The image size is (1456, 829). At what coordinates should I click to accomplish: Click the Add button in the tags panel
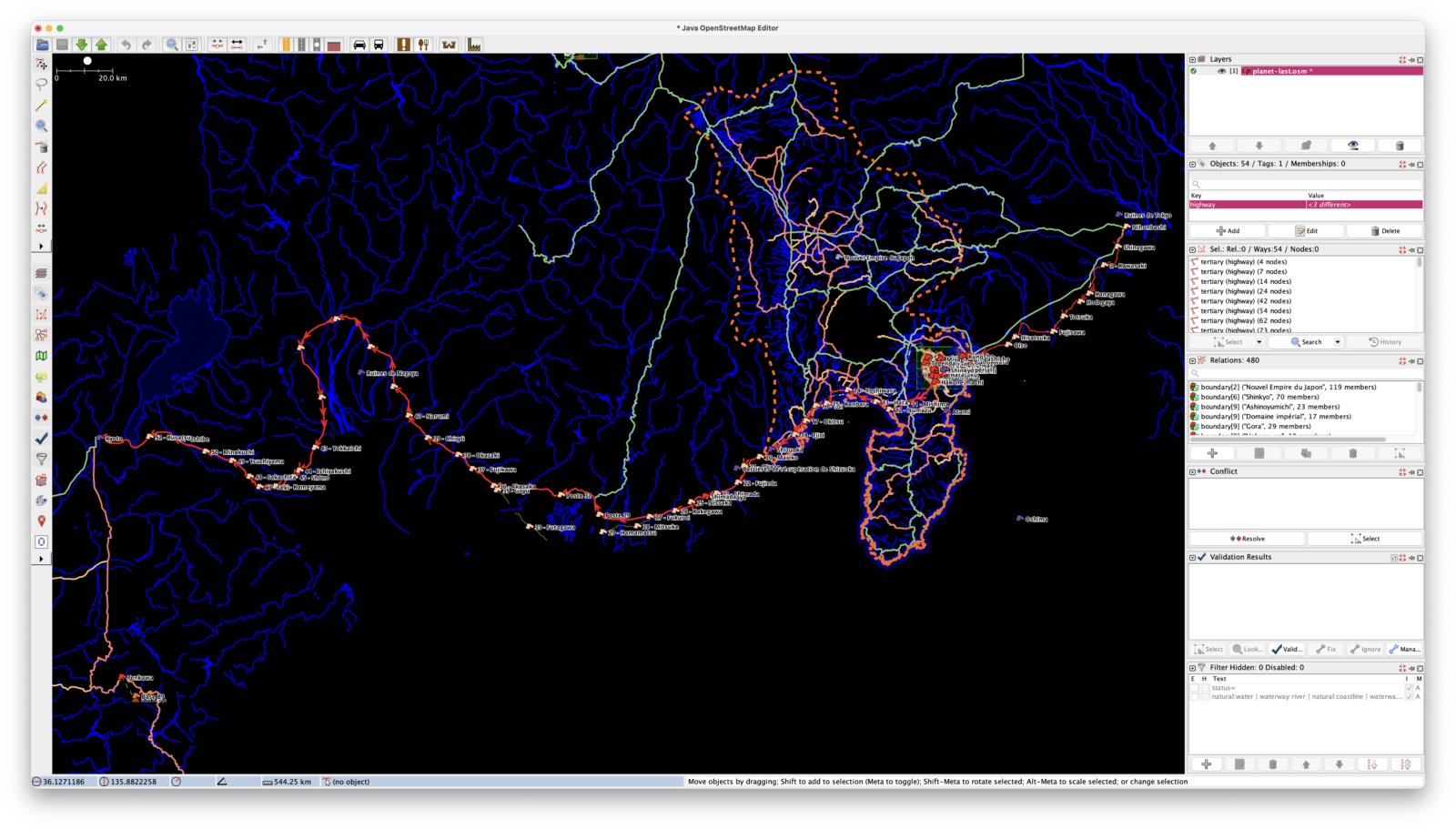click(x=1228, y=230)
